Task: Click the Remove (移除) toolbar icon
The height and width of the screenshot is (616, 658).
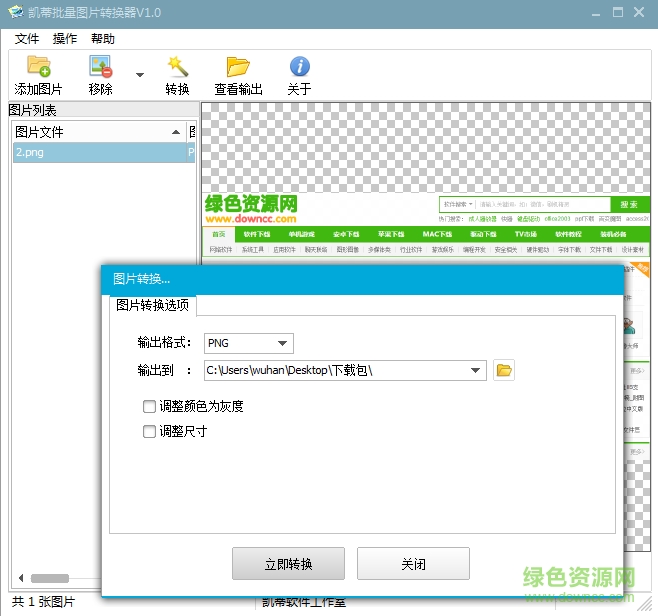Action: 101,68
